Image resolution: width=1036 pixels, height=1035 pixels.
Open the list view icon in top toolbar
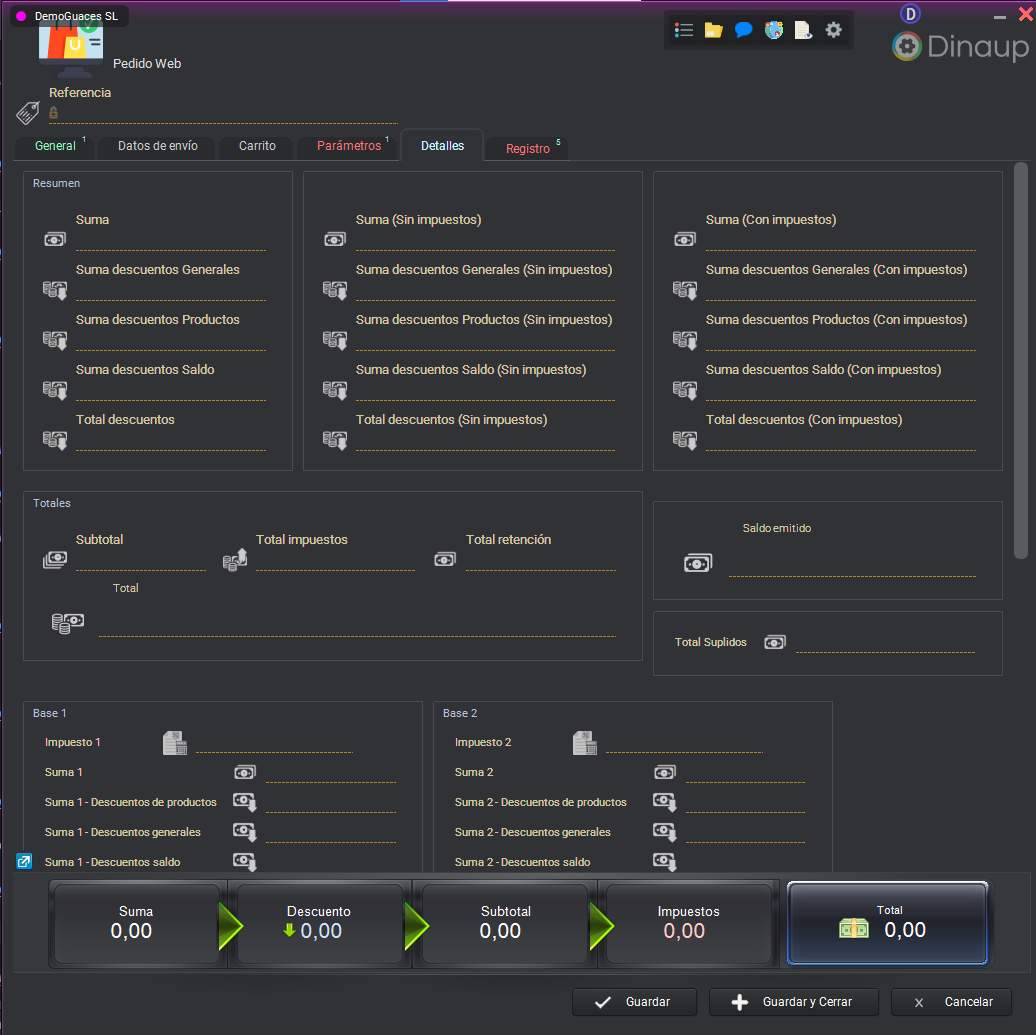click(684, 30)
